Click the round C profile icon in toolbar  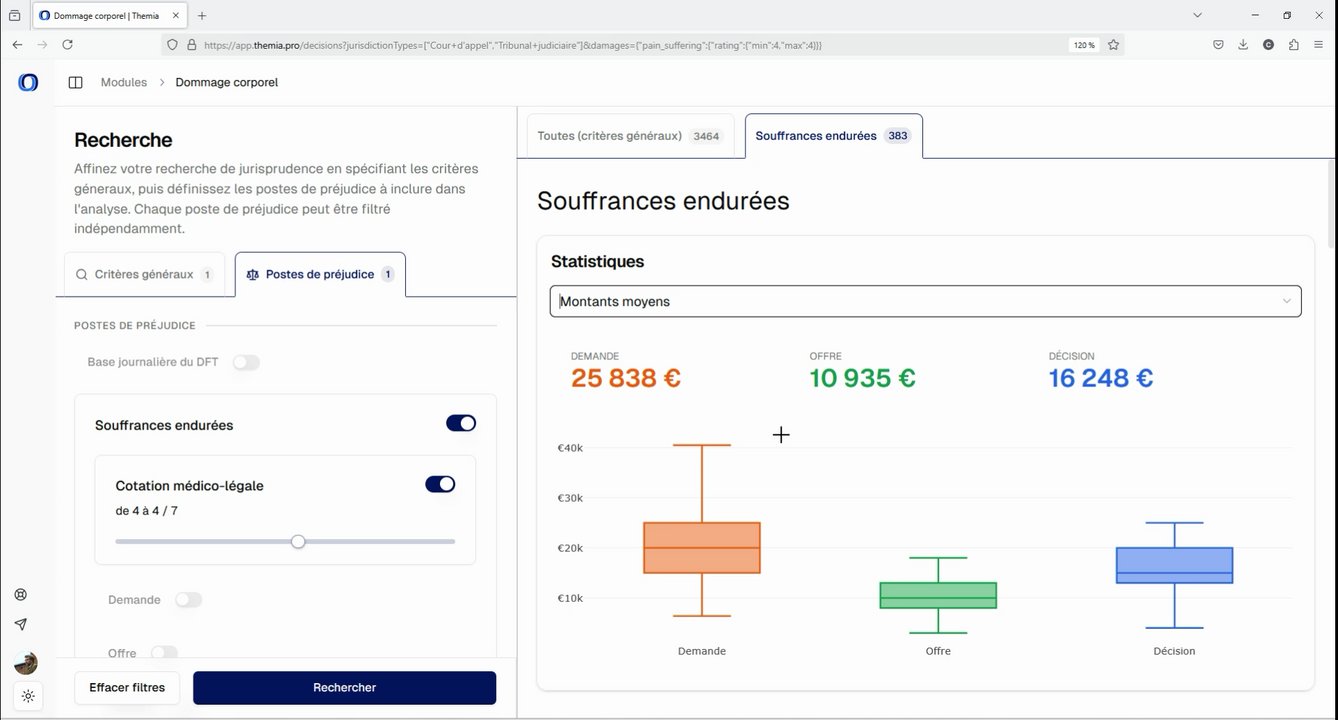point(1268,45)
